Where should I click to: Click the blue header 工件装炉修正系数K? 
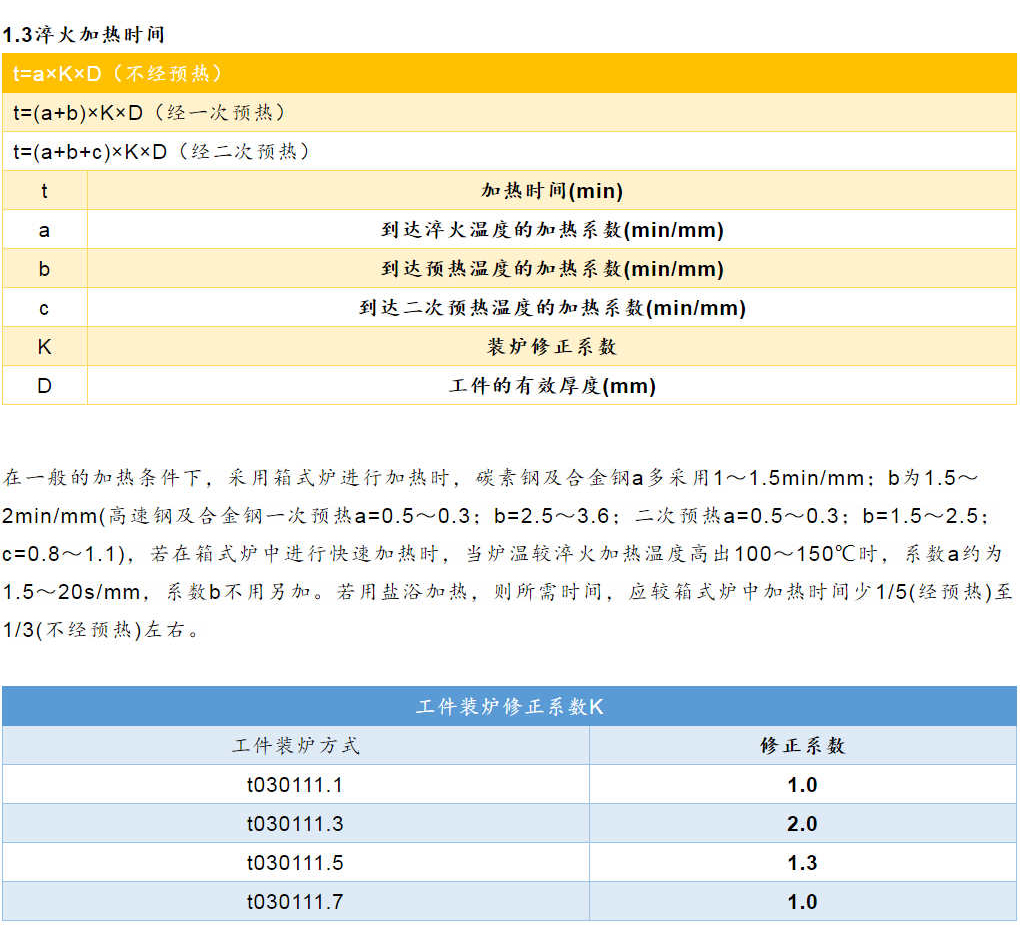tap(510, 705)
